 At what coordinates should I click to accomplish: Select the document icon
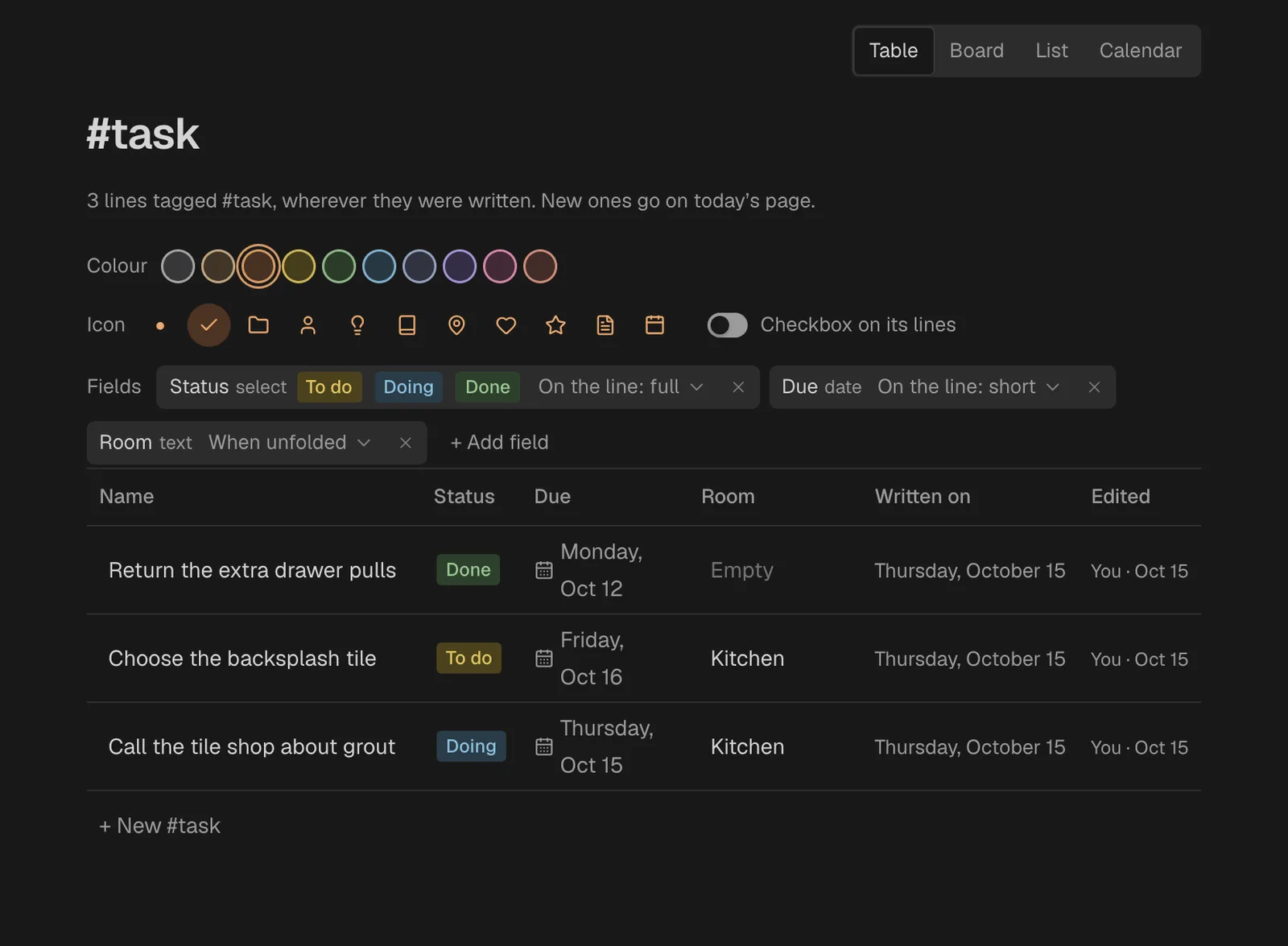(x=605, y=325)
